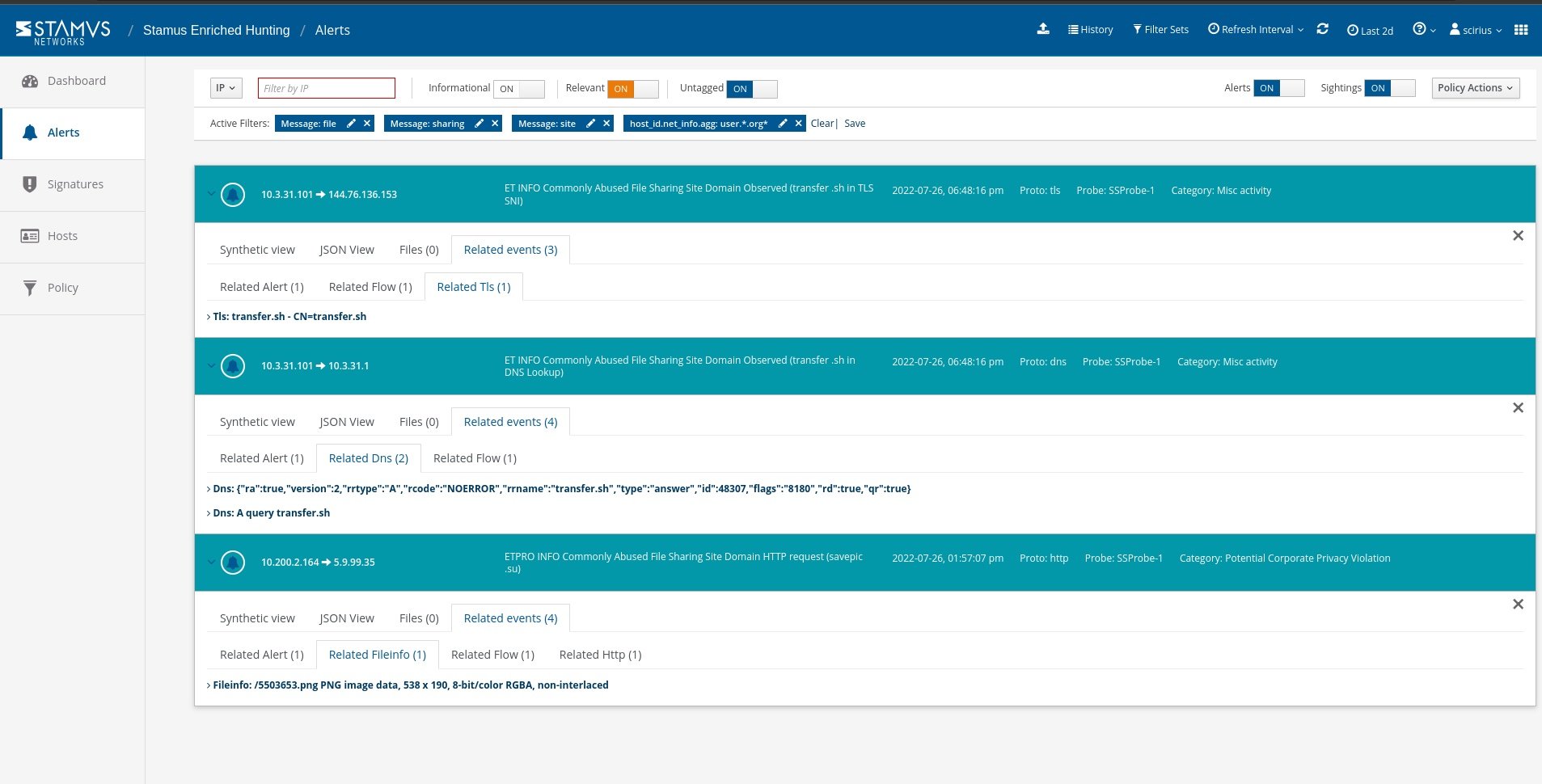Open Related Tls (1) tab
The image size is (1542, 784).
(x=474, y=287)
